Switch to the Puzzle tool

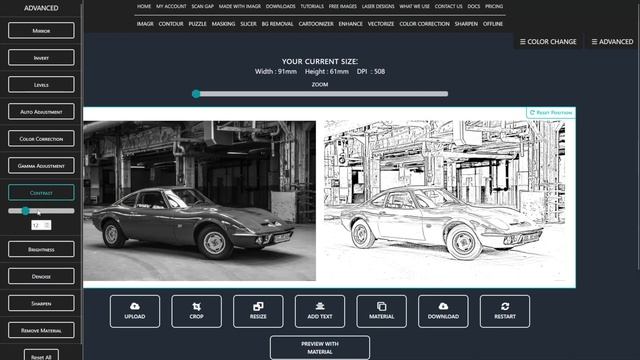[x=197, y=24]
